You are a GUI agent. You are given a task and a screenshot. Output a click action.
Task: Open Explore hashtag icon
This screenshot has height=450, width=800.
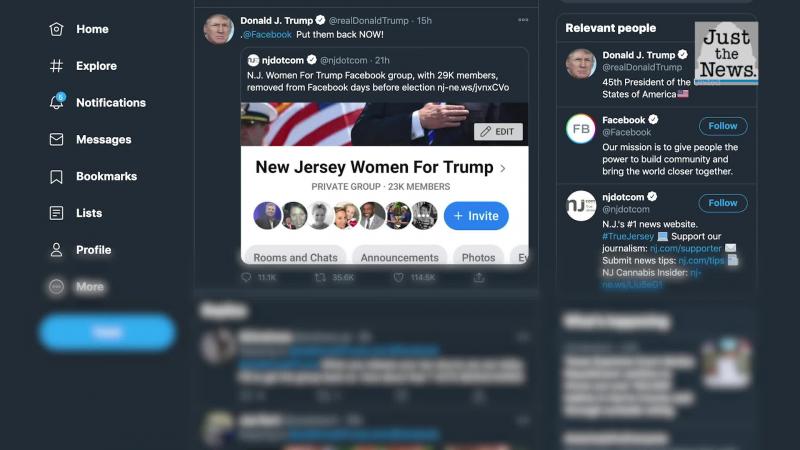56,66
